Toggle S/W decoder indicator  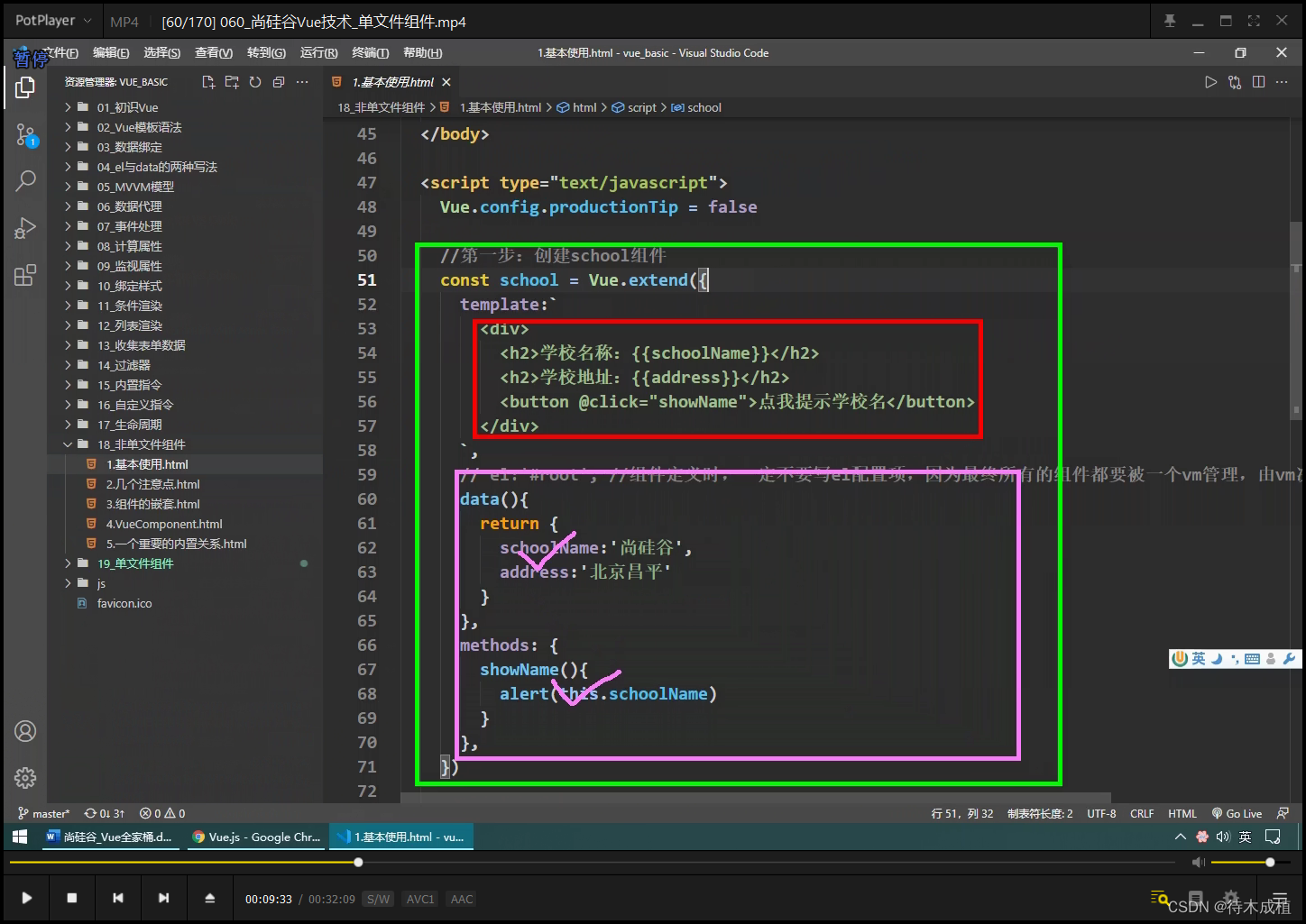tap(379, 899)
